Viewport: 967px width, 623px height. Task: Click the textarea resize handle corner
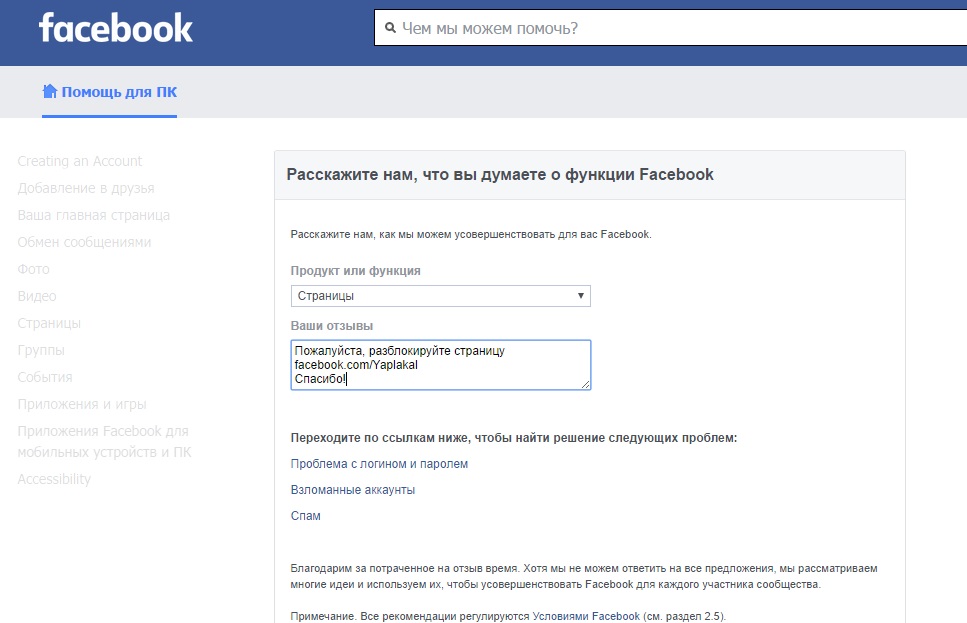pyautogui.click(x=585, y=384)
